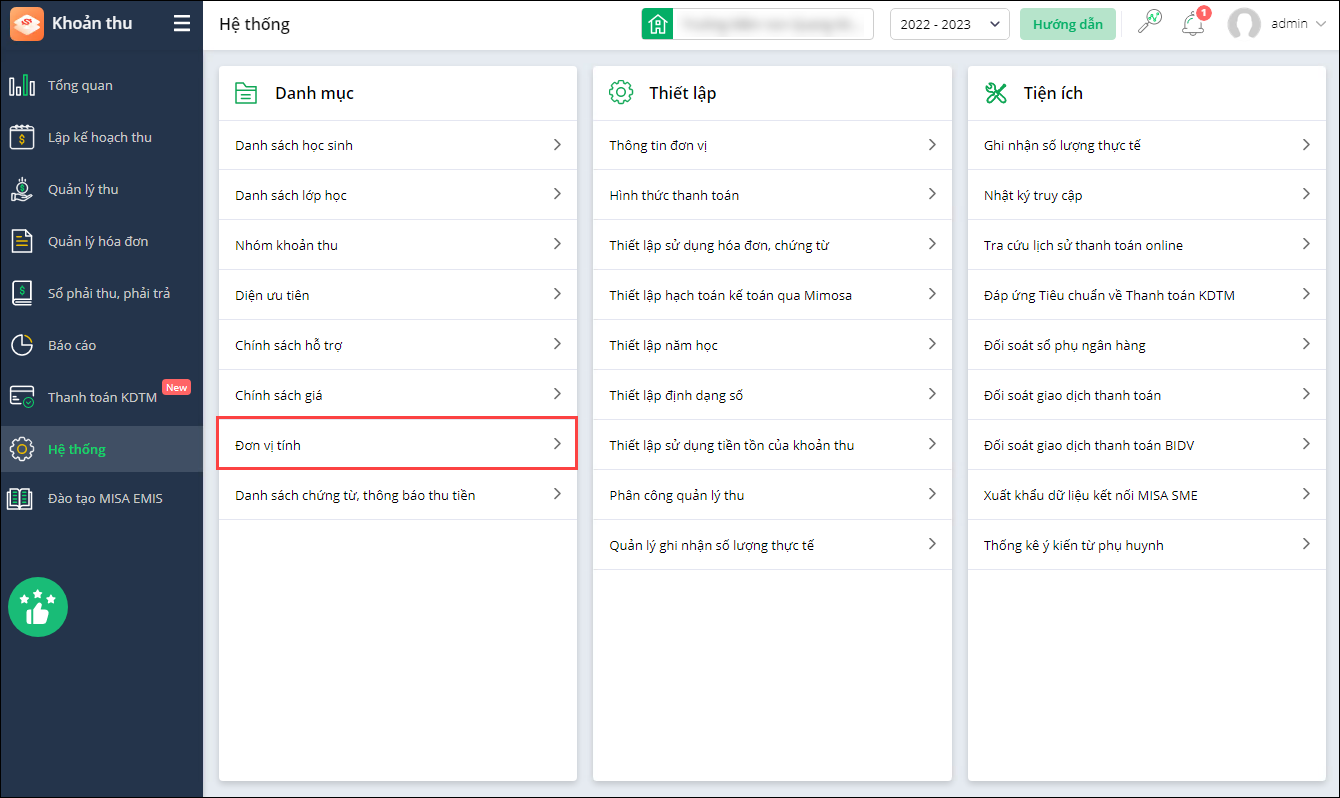Select Thanh toán KDTM sidebar item
1340x798 pixels.
point(102,397)
